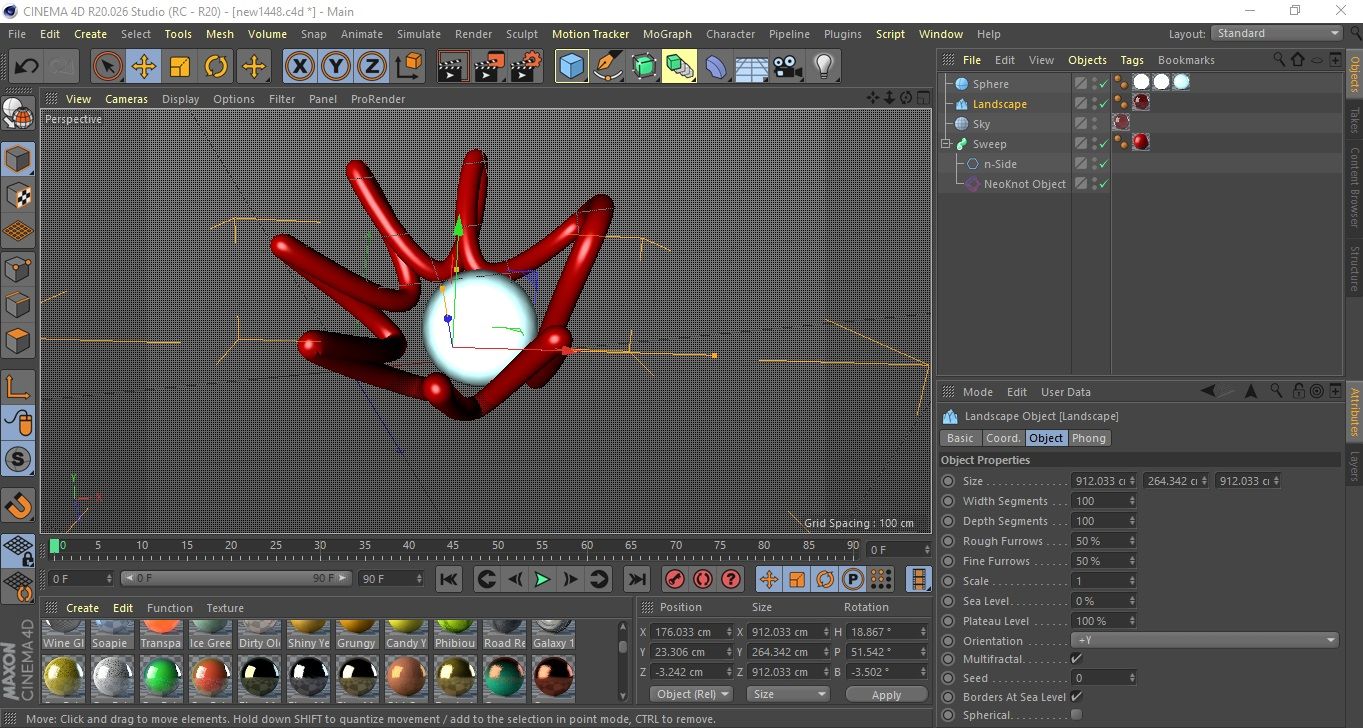Enable the Spherical checkbox
Image resolution: width=1363 pixels, height=728 pixels.
(x=1076, y=715)
